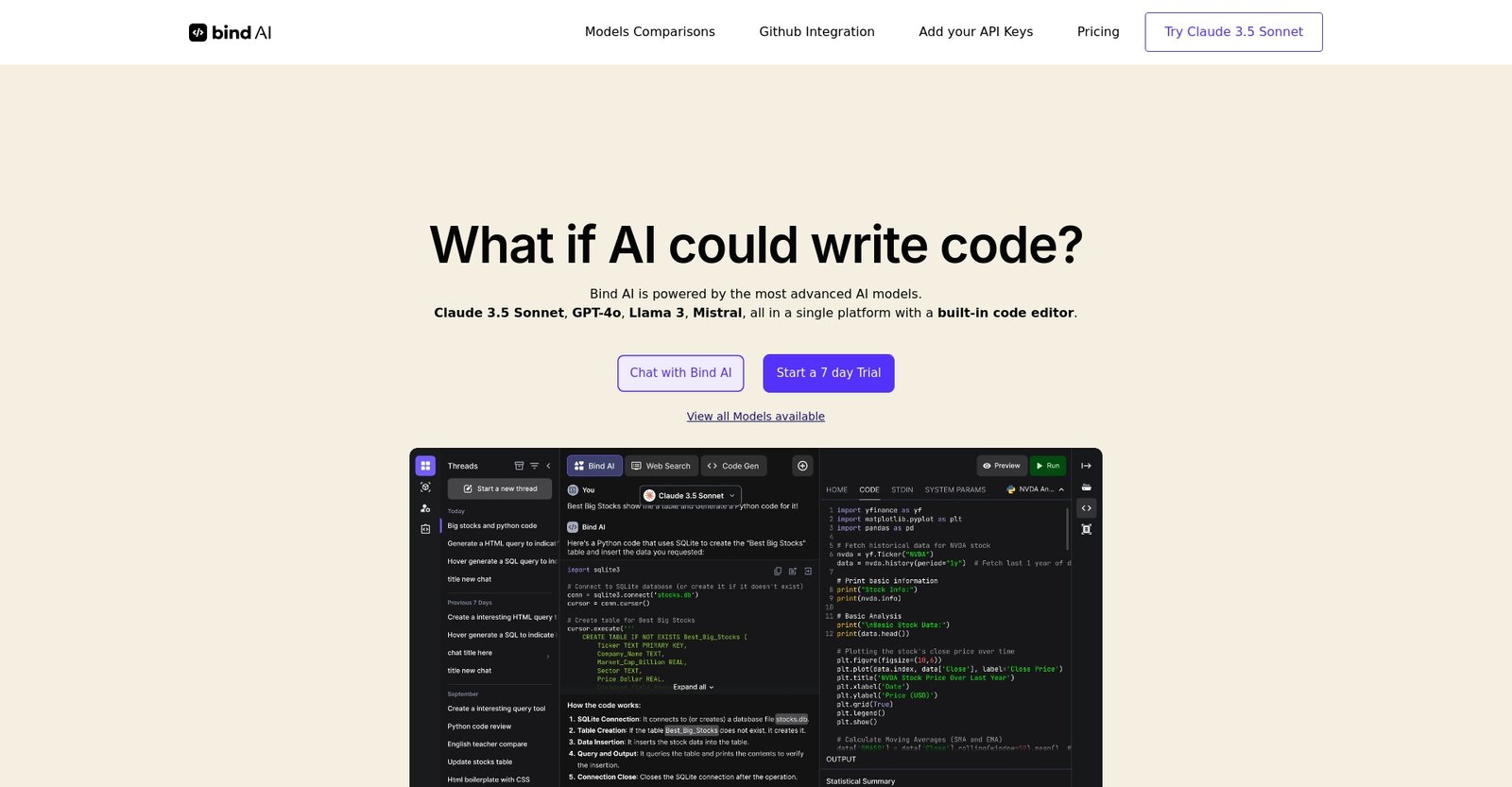Viewport: 1512px width, 787px height.
Task: Click the OUTPUT section header
Action: click(x=841, y=760)
